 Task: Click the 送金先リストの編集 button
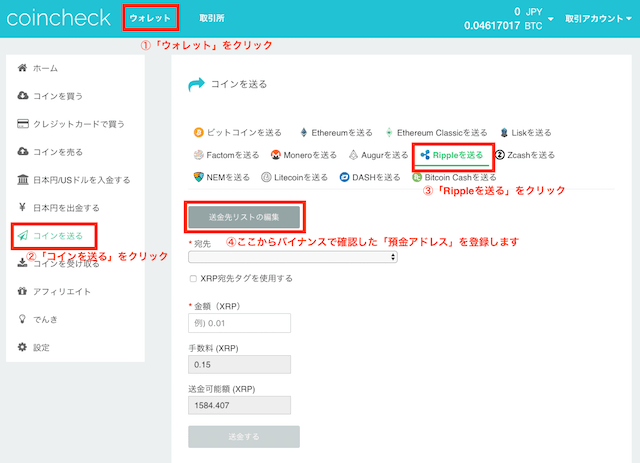click(x=244, y=217)
